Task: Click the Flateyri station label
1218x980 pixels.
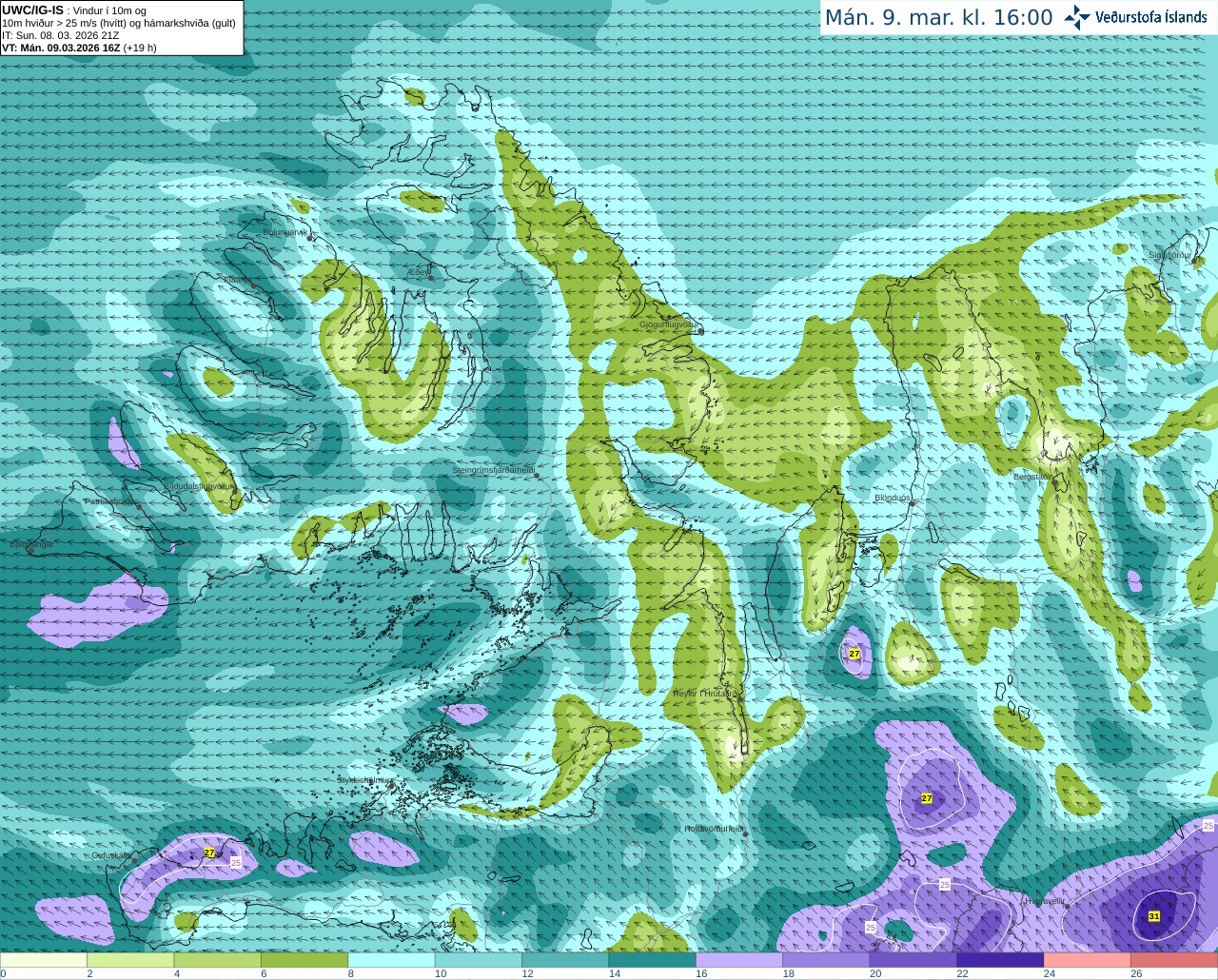Action: pos(237,280)
